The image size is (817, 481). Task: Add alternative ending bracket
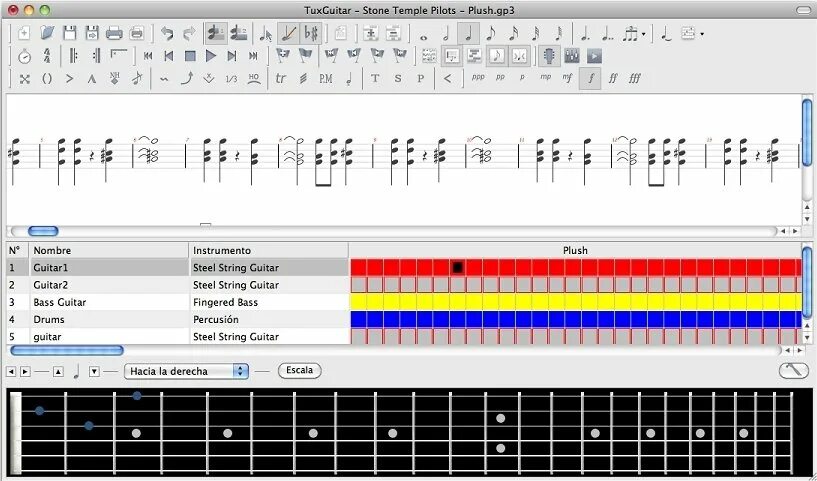(119, 55)
